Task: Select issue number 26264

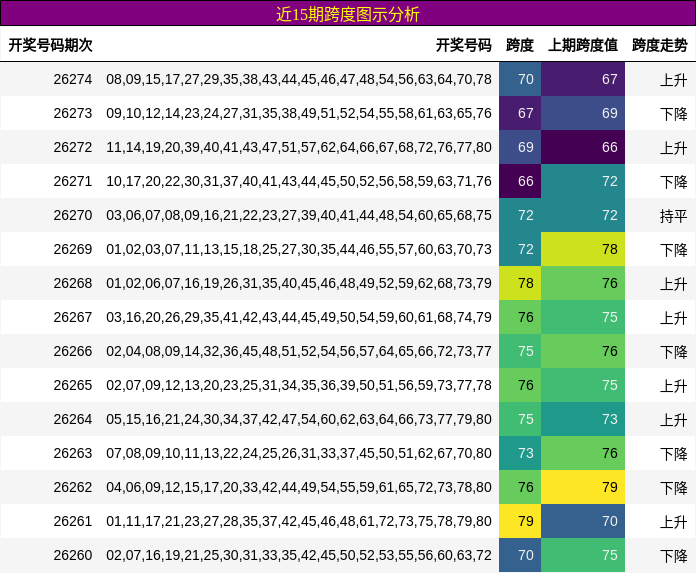Action: 73,419
